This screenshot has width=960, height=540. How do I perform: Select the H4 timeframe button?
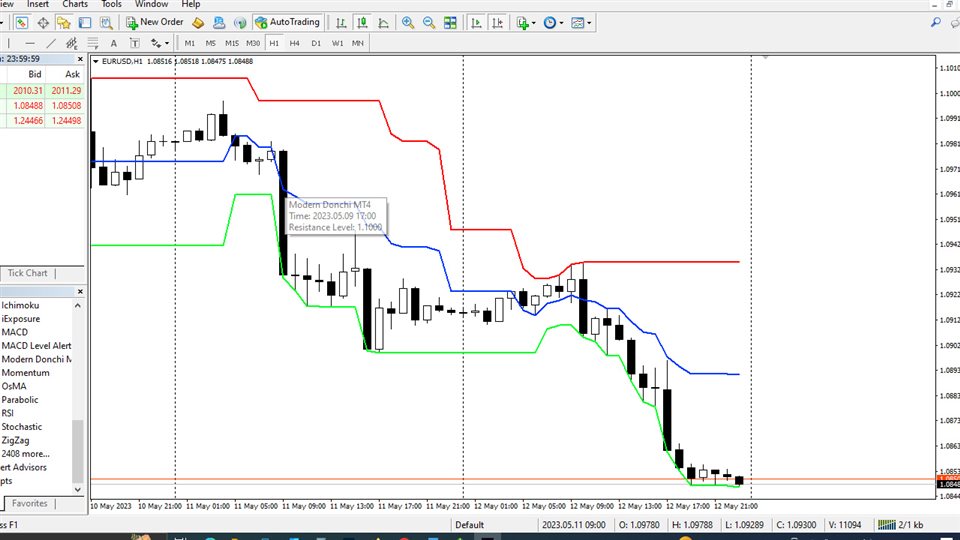click(294, 43)
